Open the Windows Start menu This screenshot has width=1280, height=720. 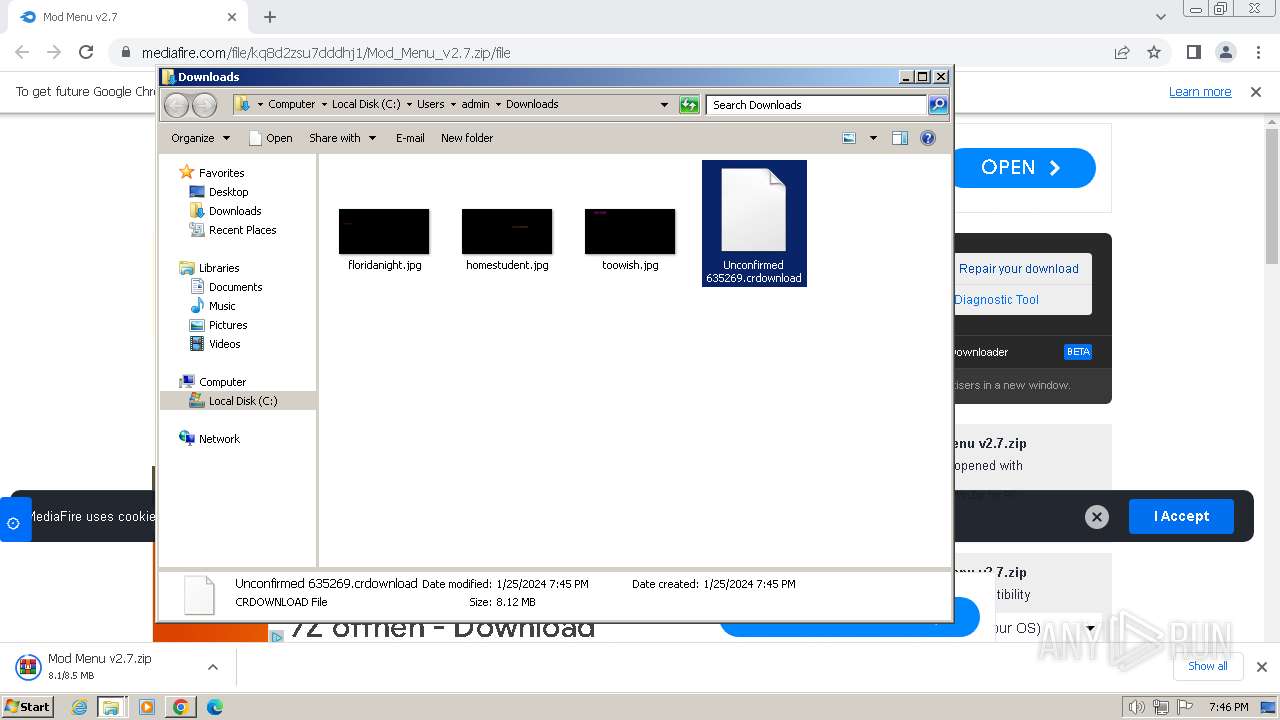pyautogui.click(x=28, y=707)
